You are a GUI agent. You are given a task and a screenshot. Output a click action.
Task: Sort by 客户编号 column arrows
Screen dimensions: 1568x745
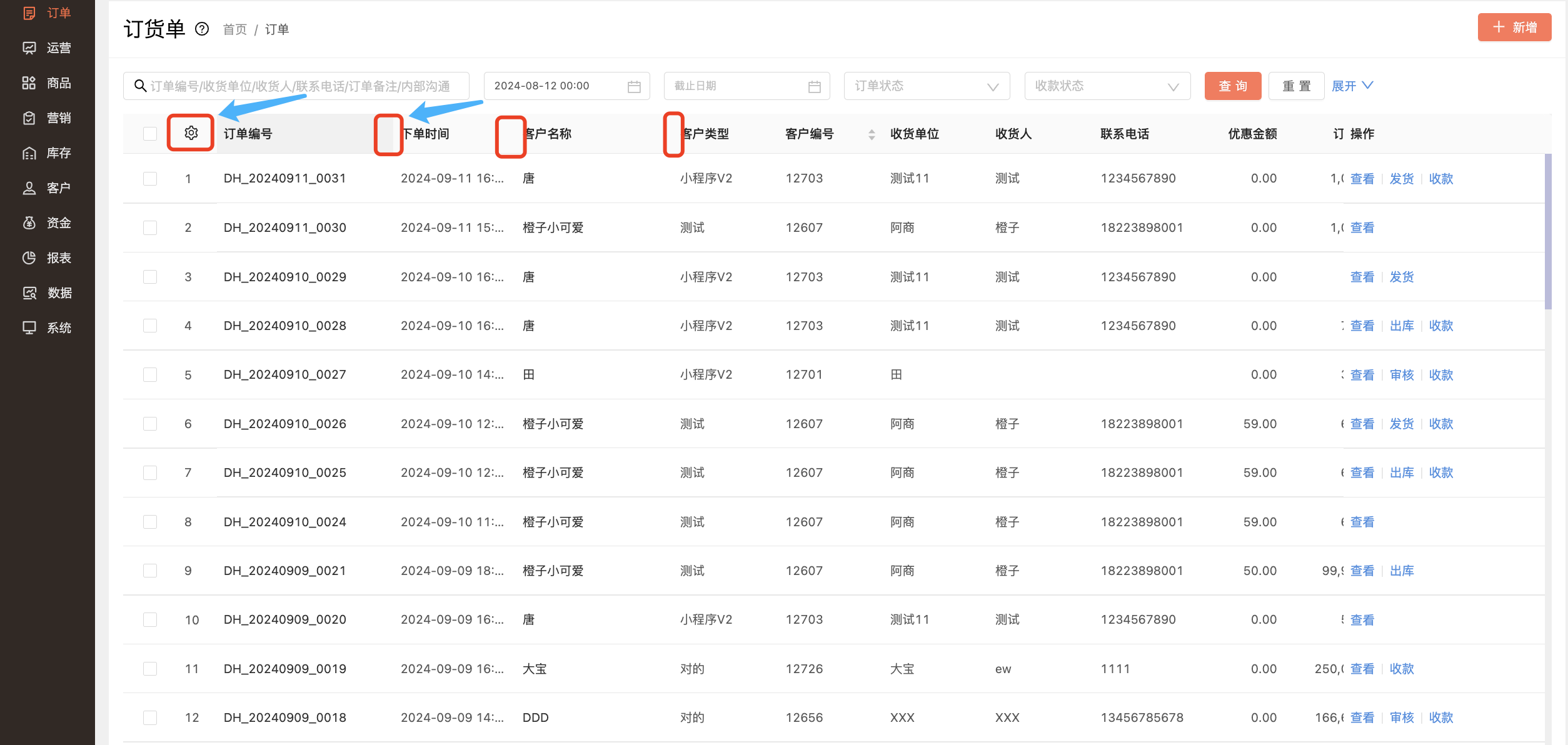coord(872,134)
